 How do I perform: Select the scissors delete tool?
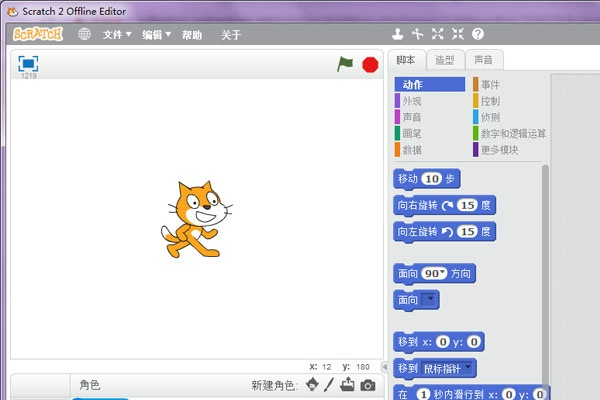418,34
